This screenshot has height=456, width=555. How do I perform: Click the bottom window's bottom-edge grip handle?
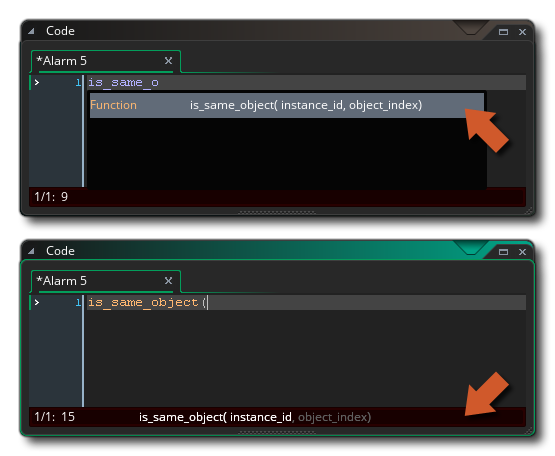coord(277,433)
